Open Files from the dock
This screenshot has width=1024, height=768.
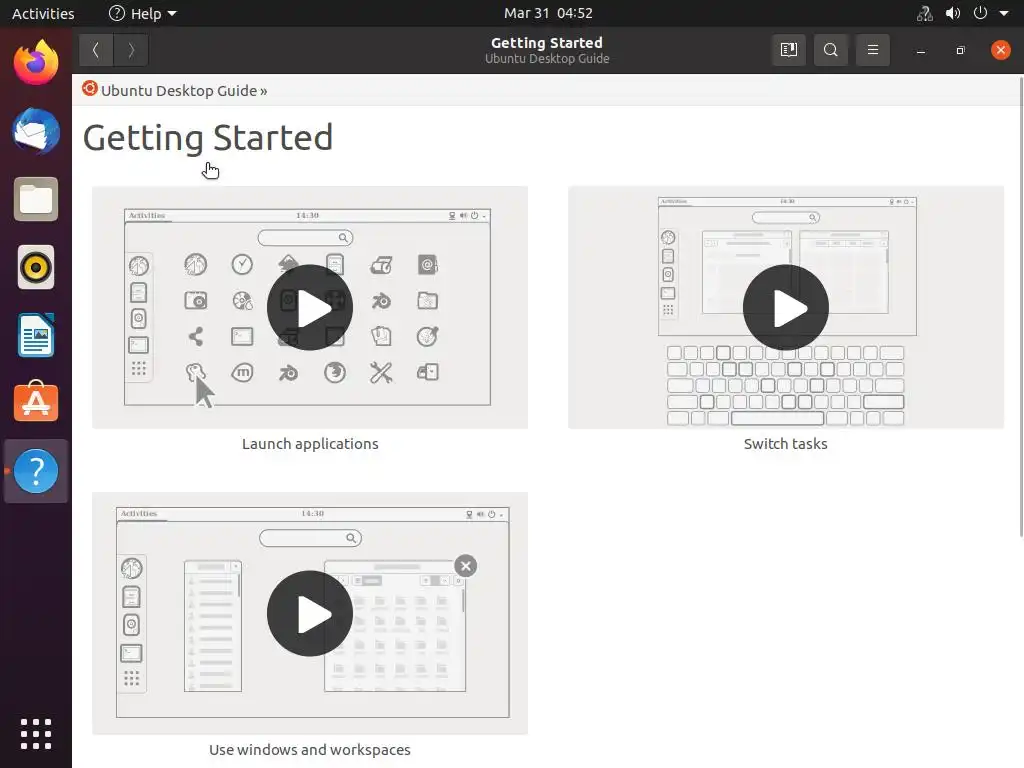click(36, 199)
